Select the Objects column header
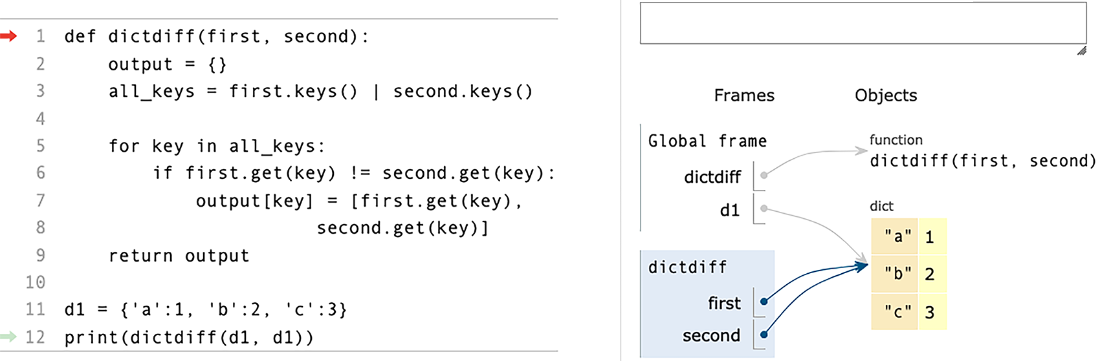 click(885, 95)
